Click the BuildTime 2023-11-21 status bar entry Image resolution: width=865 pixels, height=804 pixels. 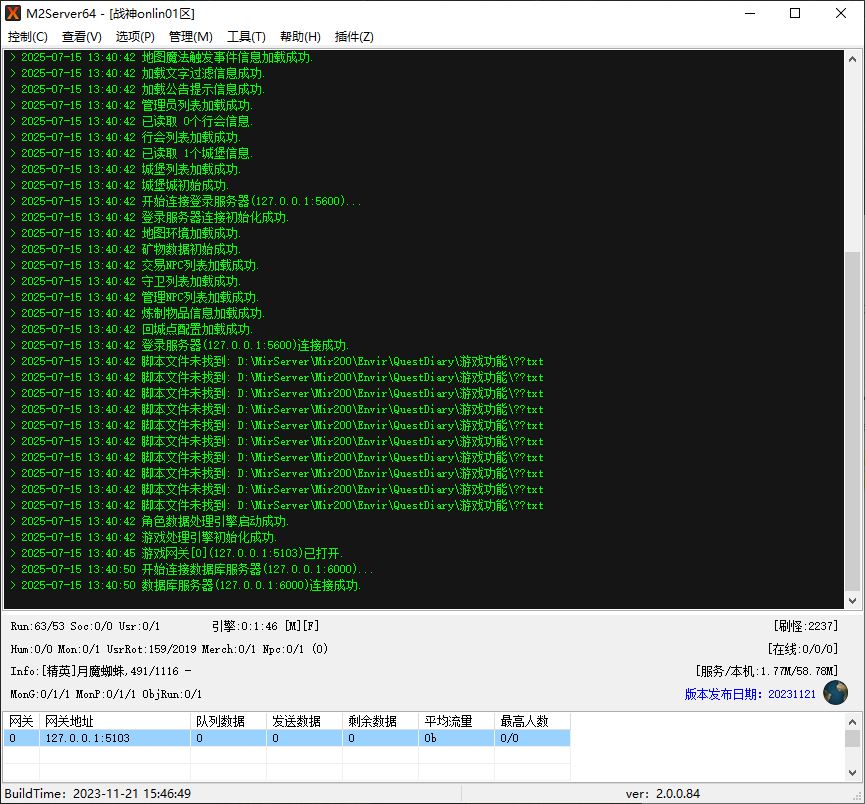point(98,794)
